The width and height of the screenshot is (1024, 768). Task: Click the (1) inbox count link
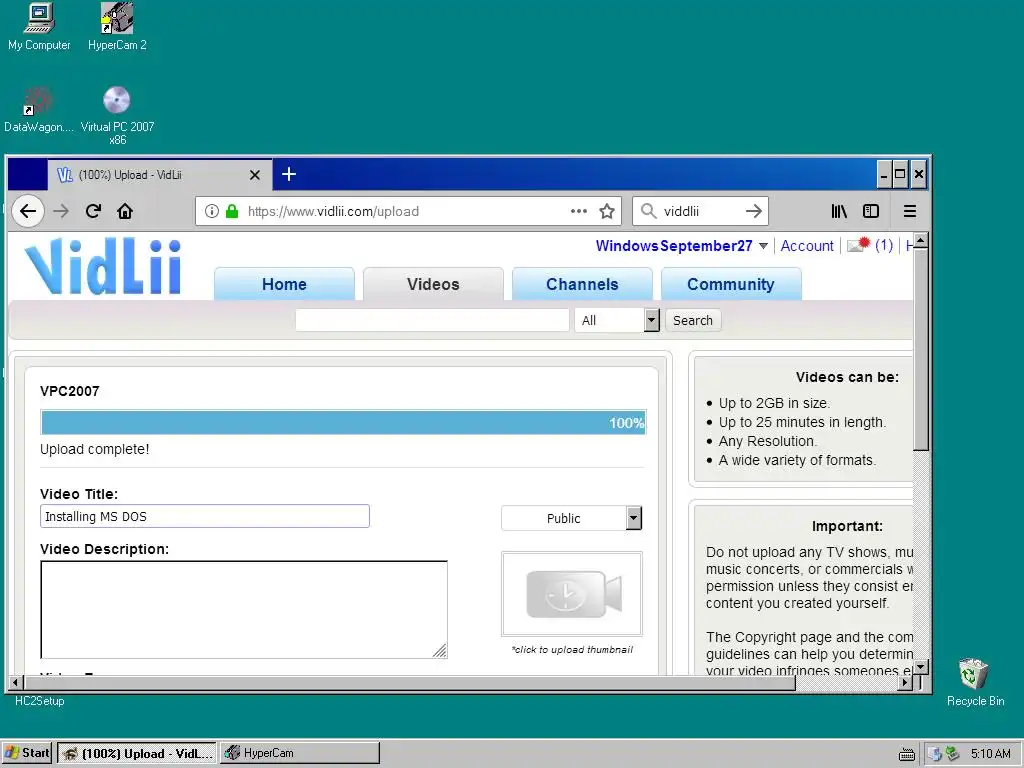(884, 245)
